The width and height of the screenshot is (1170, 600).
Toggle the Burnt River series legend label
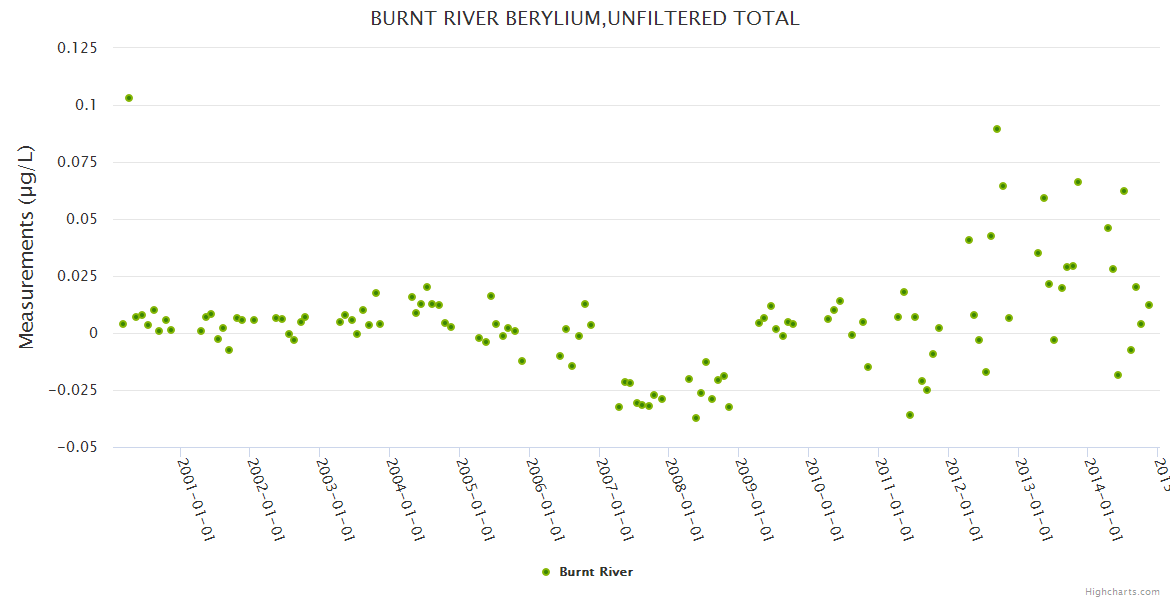point(596,572)
